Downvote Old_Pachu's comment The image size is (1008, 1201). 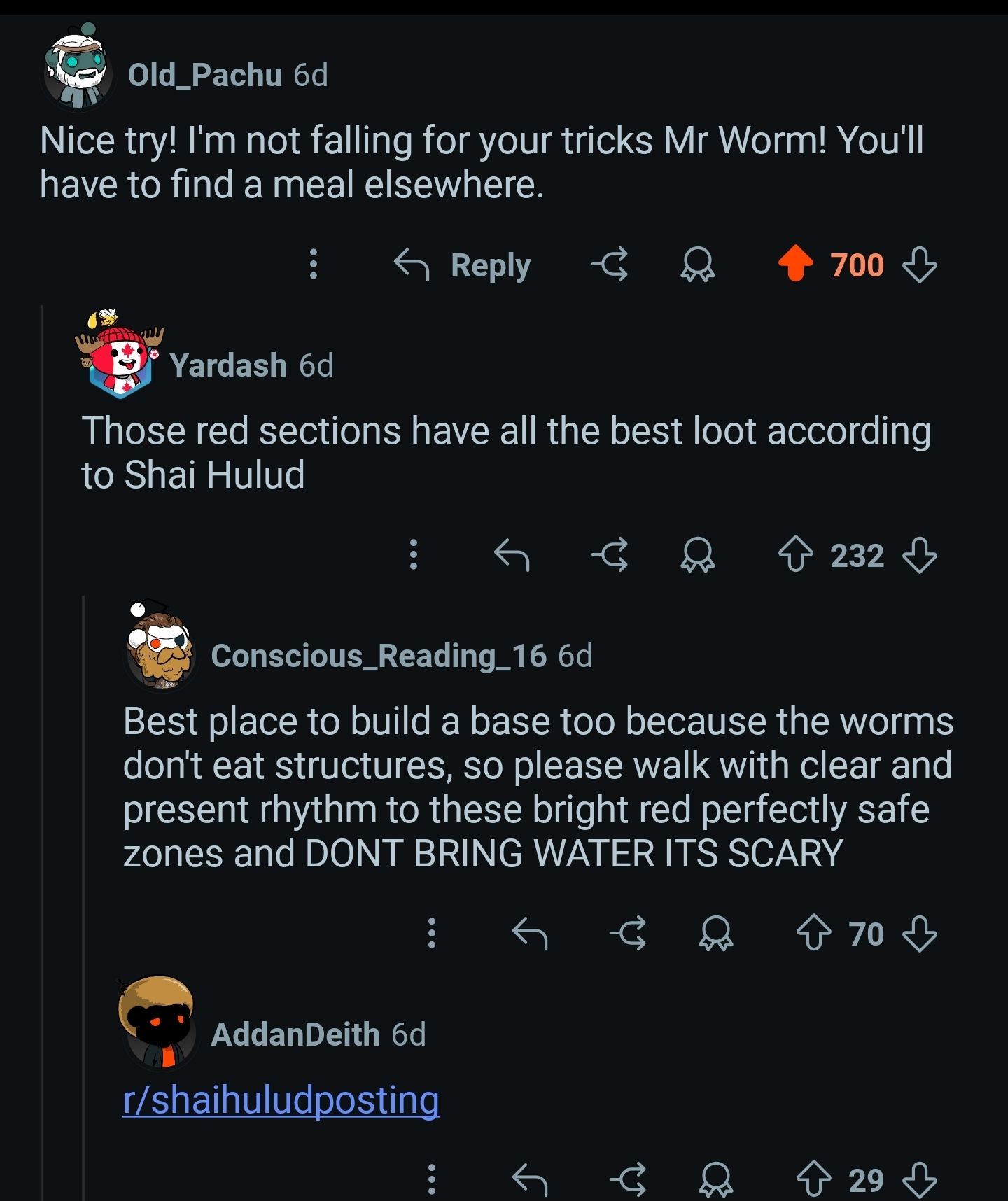coord(919,265)
